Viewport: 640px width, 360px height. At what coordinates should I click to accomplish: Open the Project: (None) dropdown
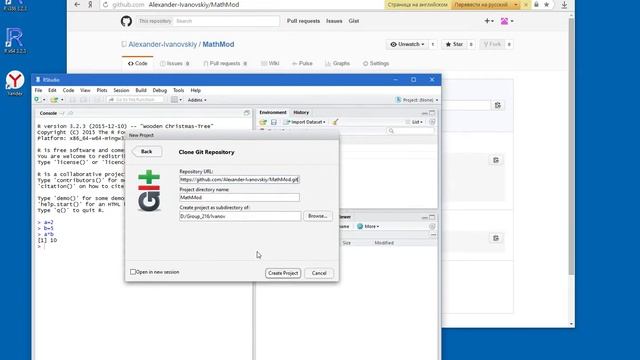point(417,100)
